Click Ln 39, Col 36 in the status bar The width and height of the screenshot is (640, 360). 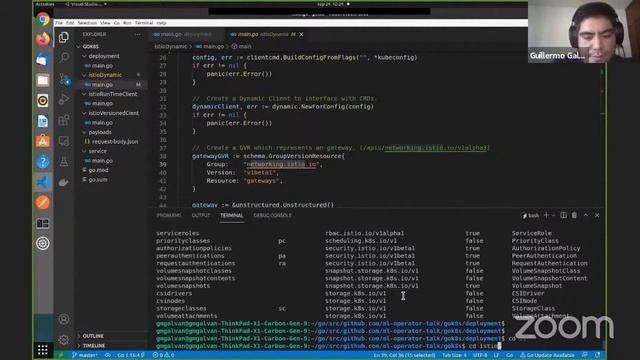(x=404, y=355)
